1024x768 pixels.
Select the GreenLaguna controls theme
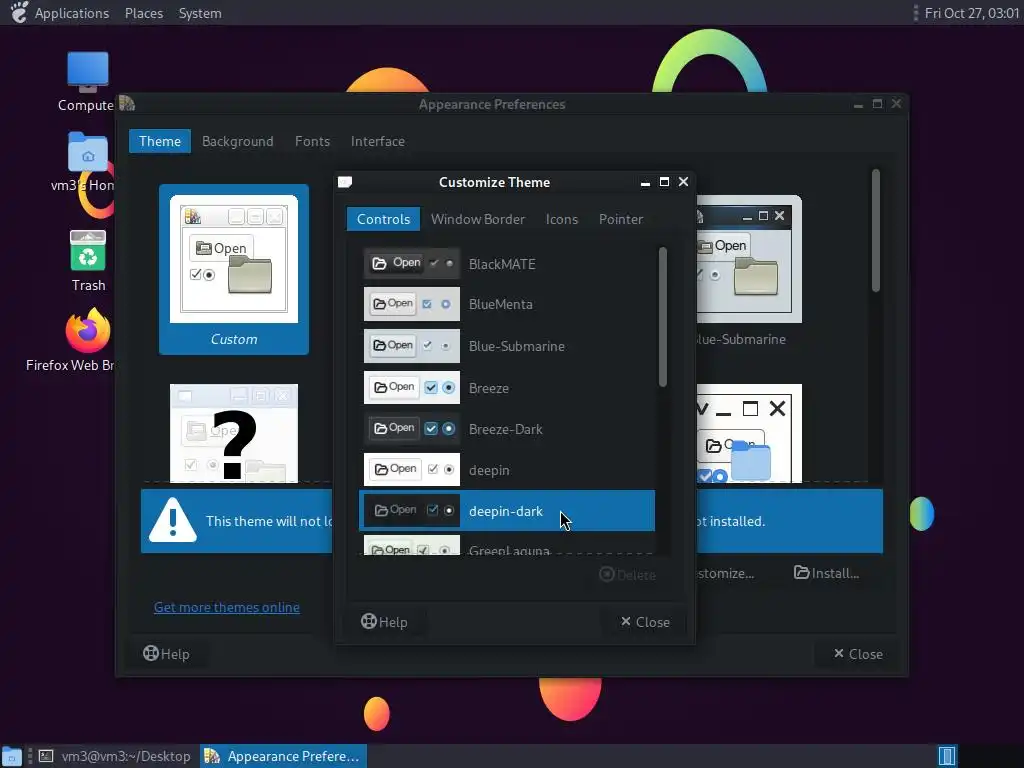pyautogui.click(x=507, y=545)
